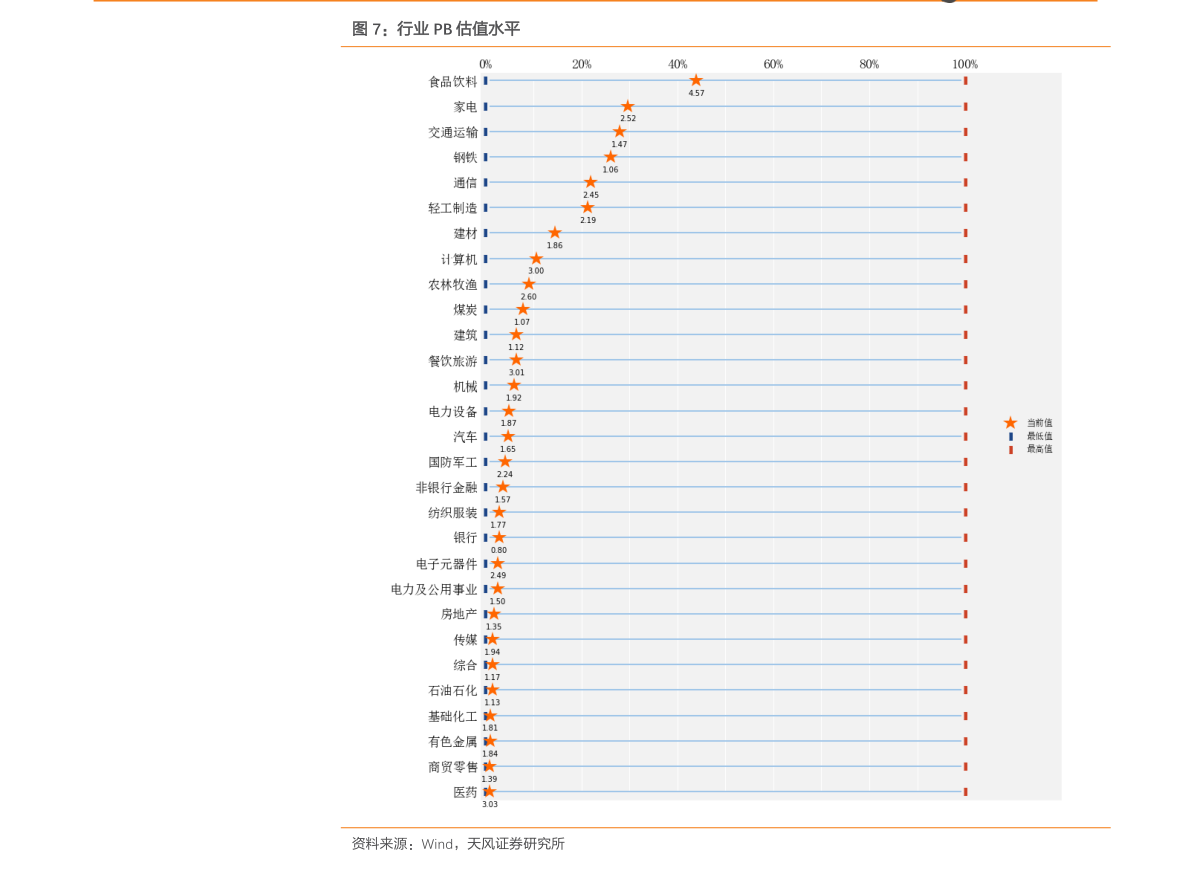This screenshot has width=1191, height=872.
Task: Click the chart title 图 7：行业 PB 估值水平
Action: pyautogui.click(x=435, y=29)
